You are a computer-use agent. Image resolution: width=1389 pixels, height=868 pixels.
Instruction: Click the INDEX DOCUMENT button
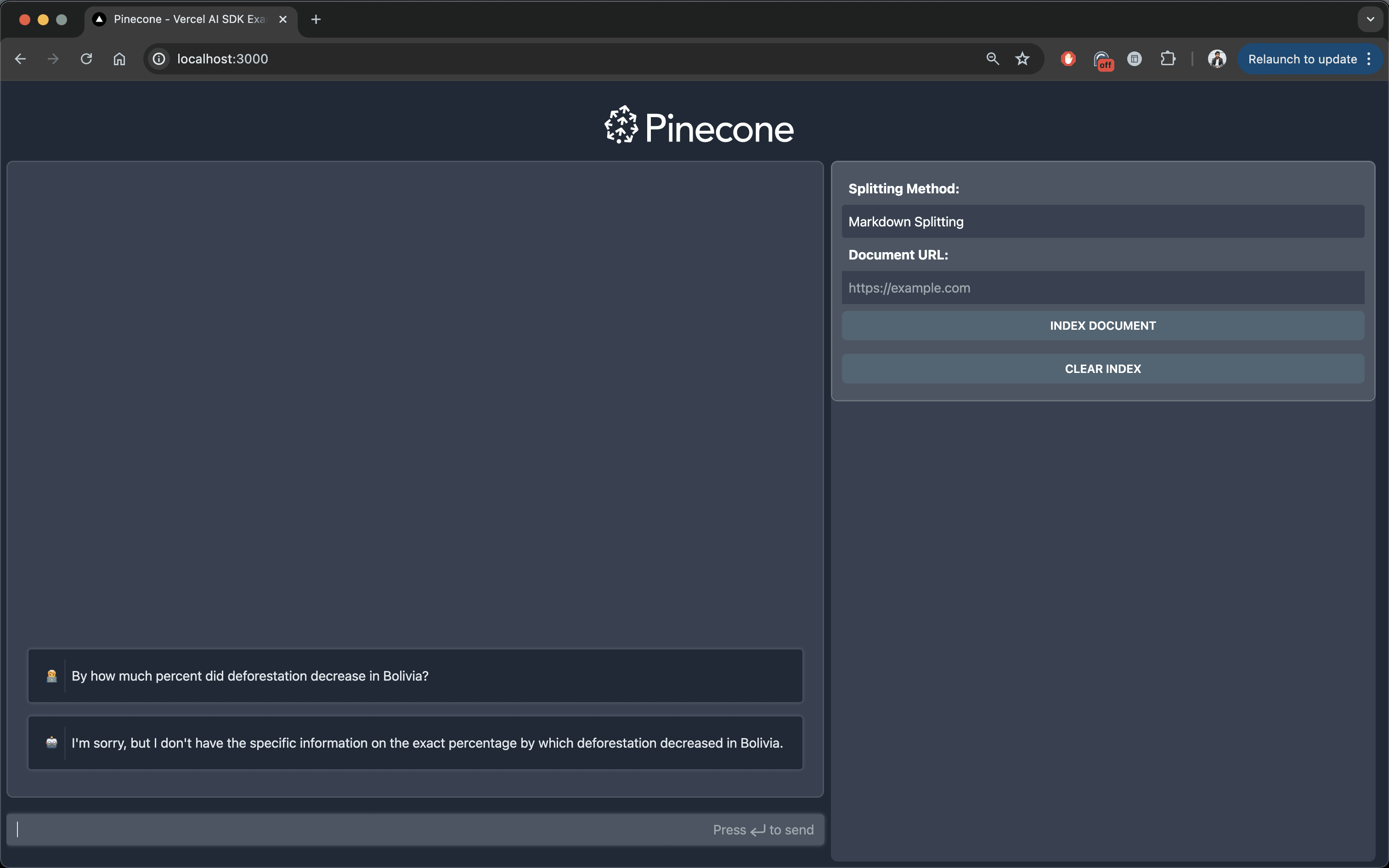1102,326
